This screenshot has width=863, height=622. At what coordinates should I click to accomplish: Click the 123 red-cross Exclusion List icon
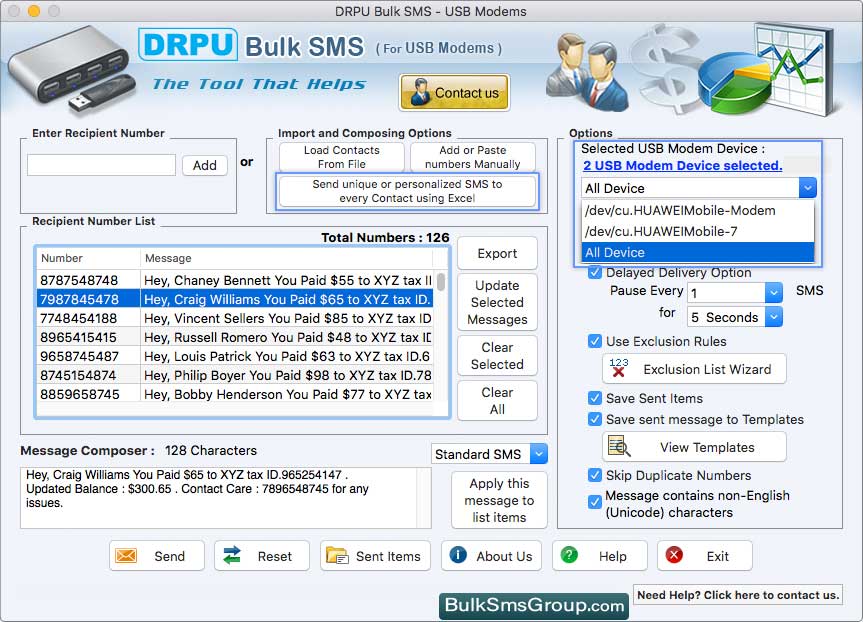click(619, 368)
